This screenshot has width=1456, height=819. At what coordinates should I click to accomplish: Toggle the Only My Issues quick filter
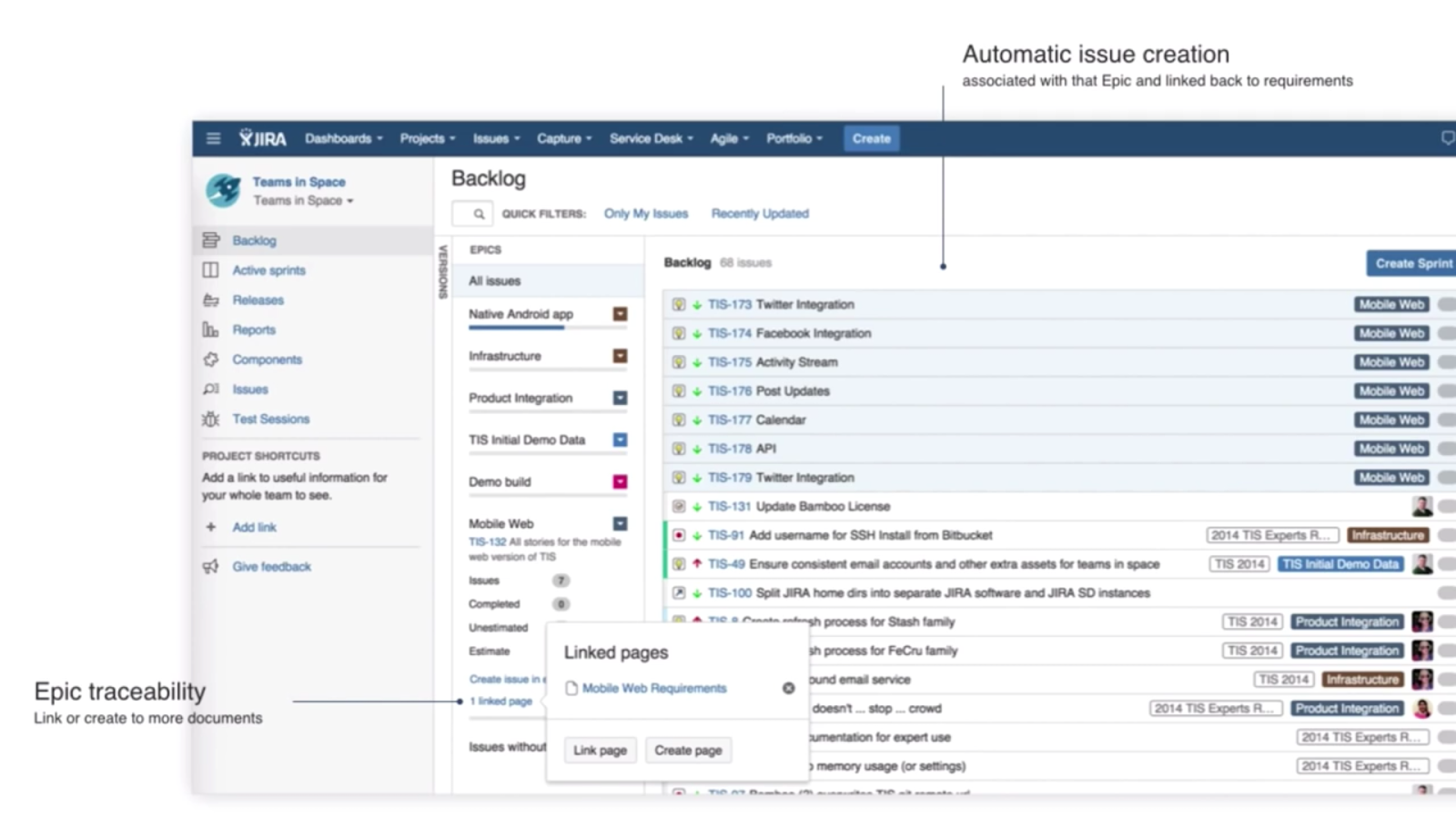[646, 214]
